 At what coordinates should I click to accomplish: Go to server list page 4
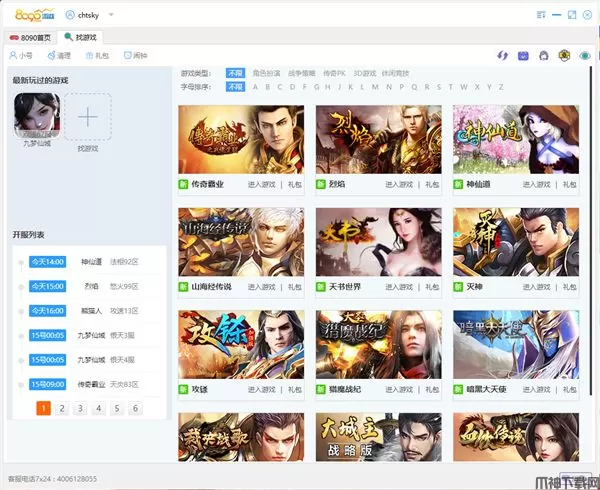coord(98,409)
